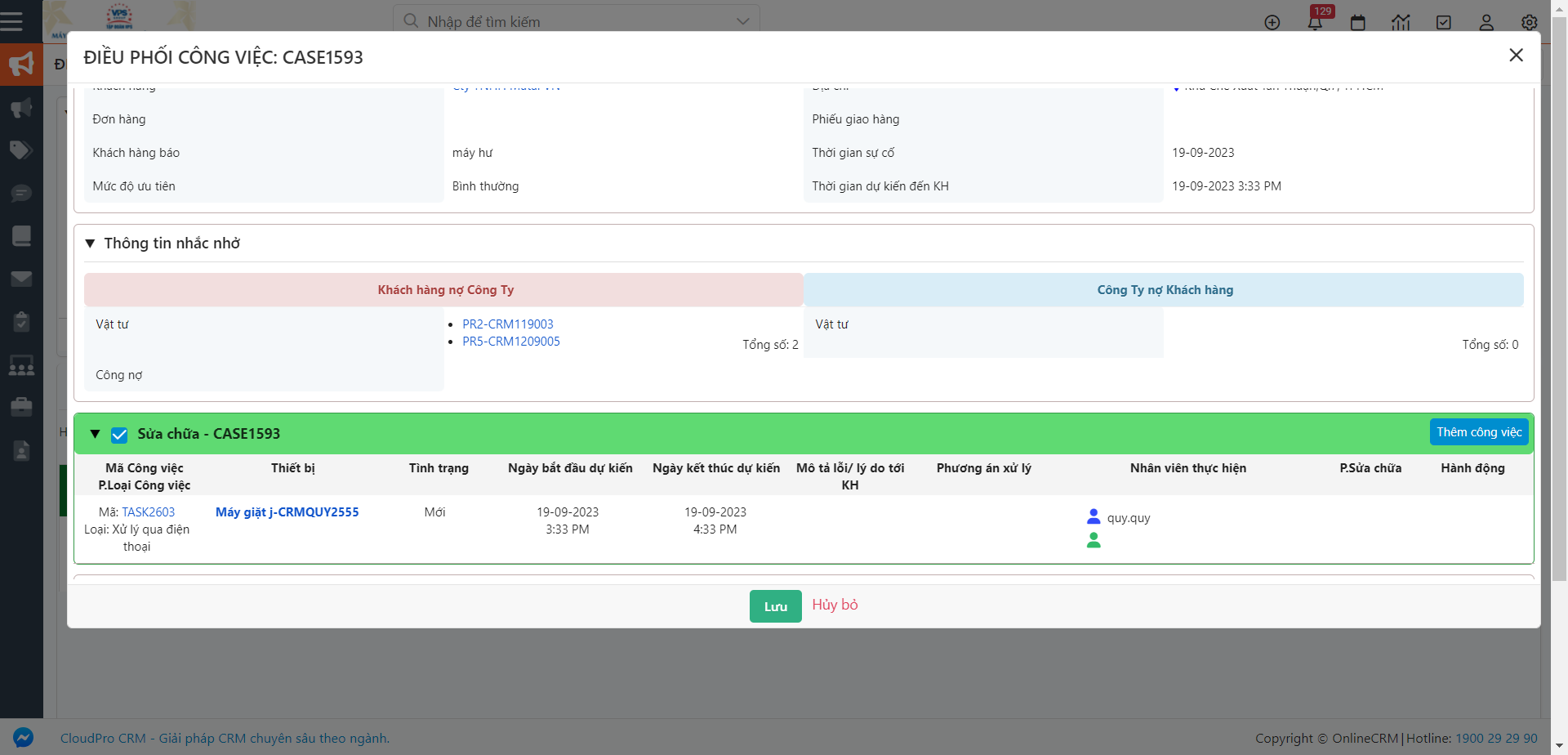Open the contact badge sidebar icon
The height and width of the screenshot is (755, 1568).
(21, 450)
